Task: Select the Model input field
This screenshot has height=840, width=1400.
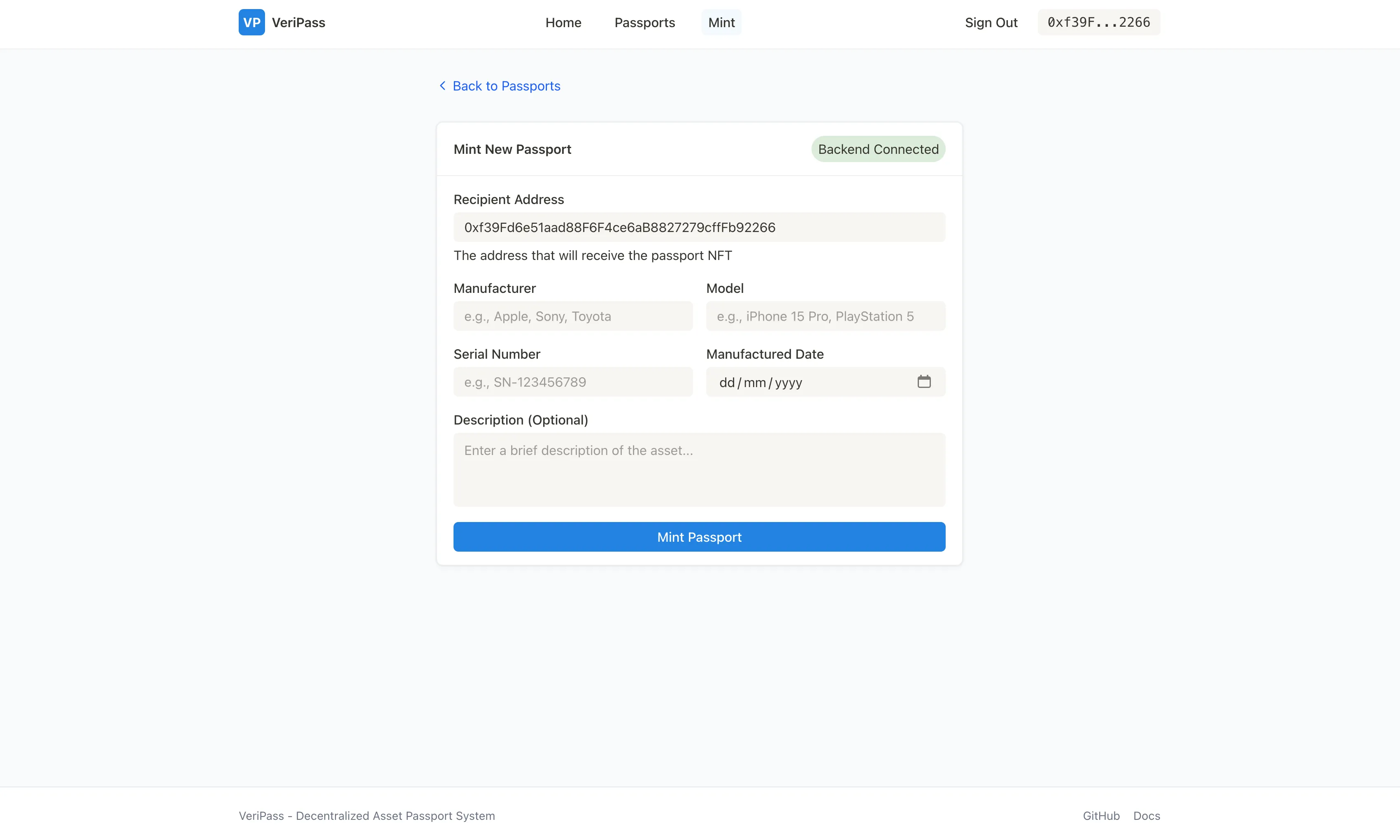Action: pyautogui.click(x=826, y=316)
